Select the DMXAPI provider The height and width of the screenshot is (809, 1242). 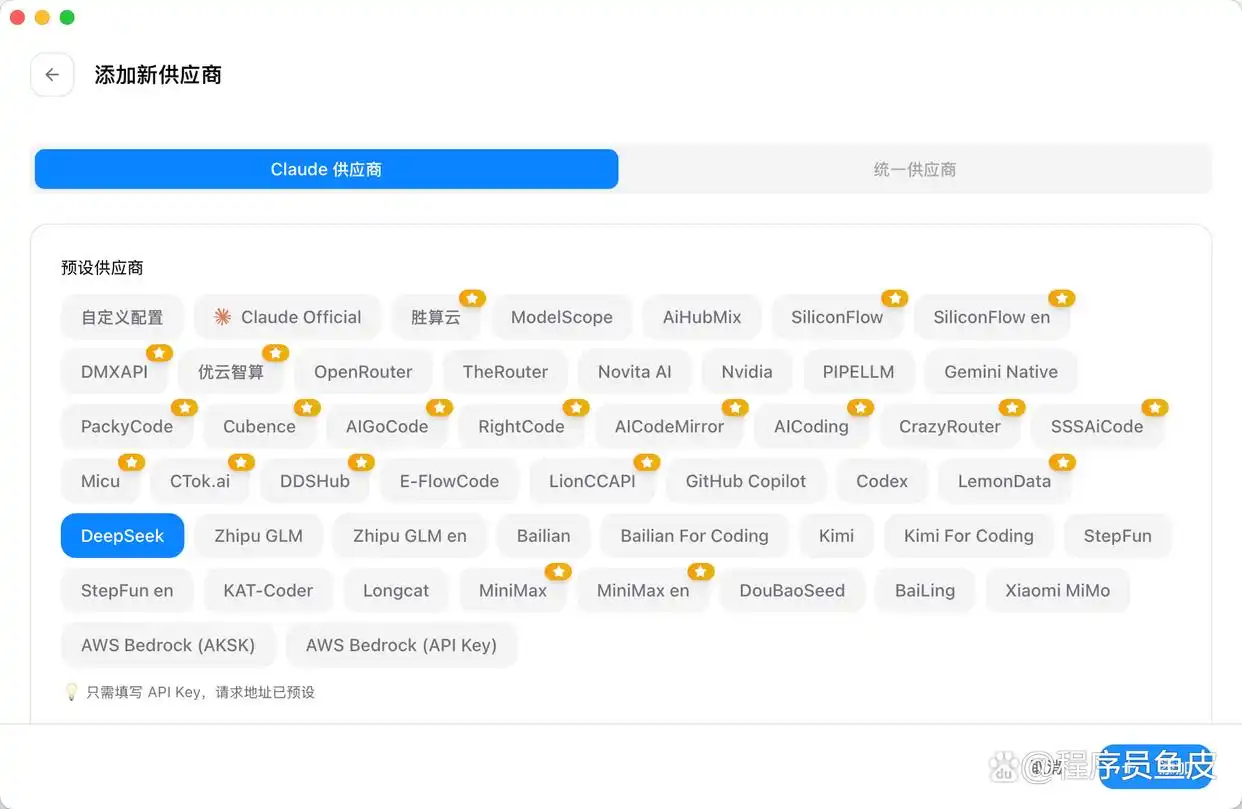114,372
